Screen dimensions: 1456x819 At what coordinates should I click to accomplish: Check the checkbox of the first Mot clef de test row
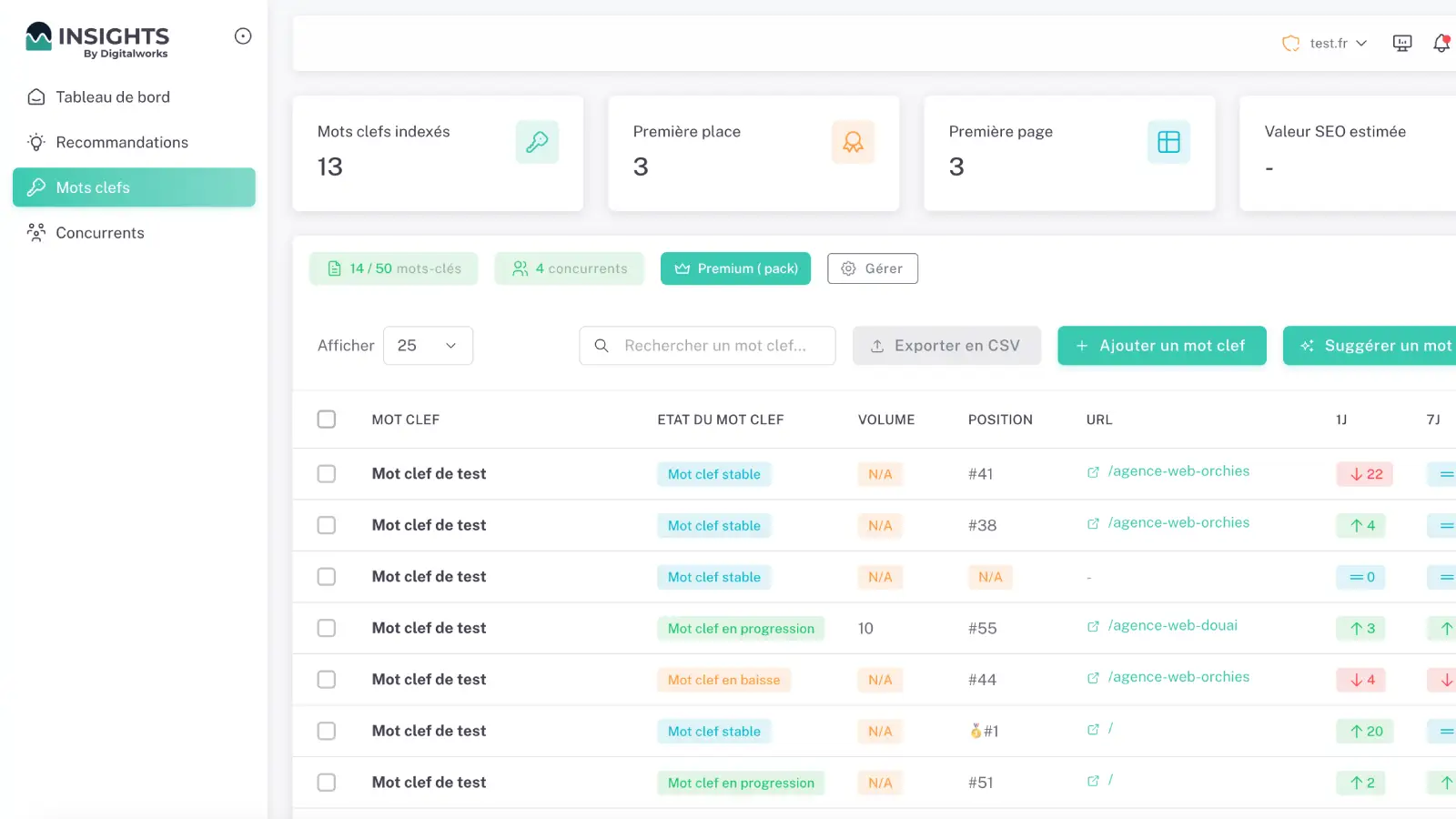point(327,473)
